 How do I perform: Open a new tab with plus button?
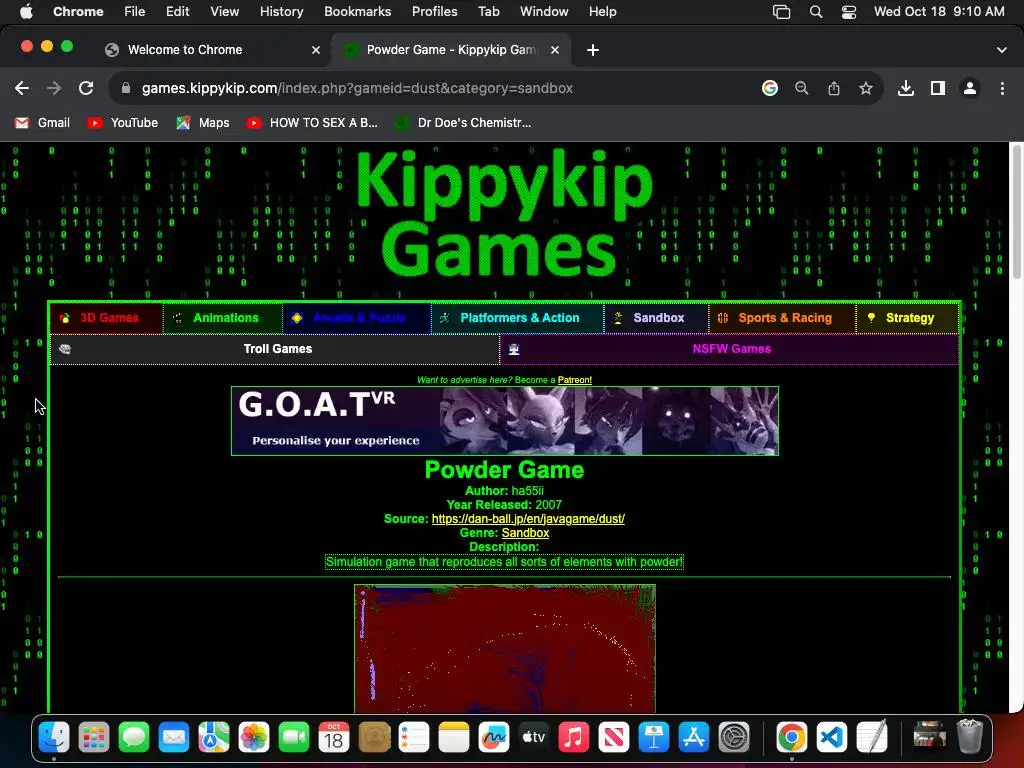(593, 50)
